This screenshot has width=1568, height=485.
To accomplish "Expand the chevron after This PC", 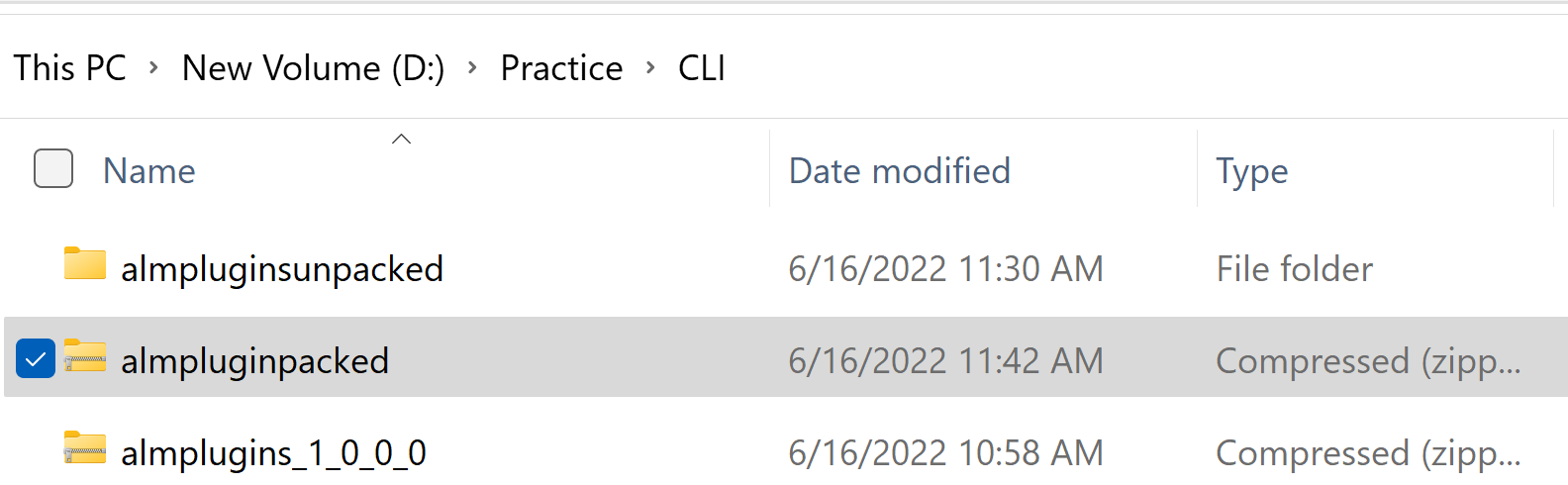I will pos(153,67).
